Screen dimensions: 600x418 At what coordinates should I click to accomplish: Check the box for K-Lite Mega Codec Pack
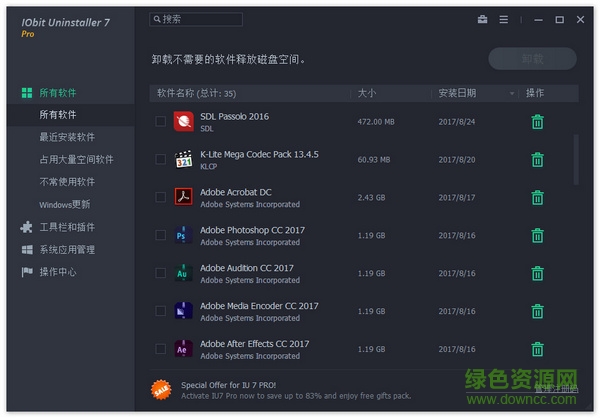[160, 159]
